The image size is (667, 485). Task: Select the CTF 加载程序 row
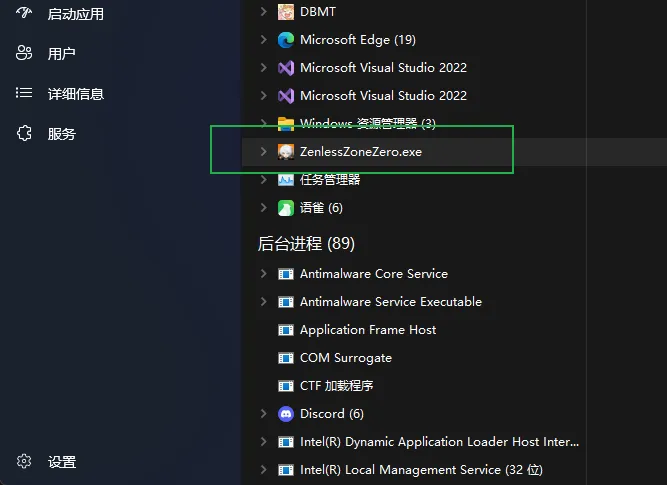(336, 386)
